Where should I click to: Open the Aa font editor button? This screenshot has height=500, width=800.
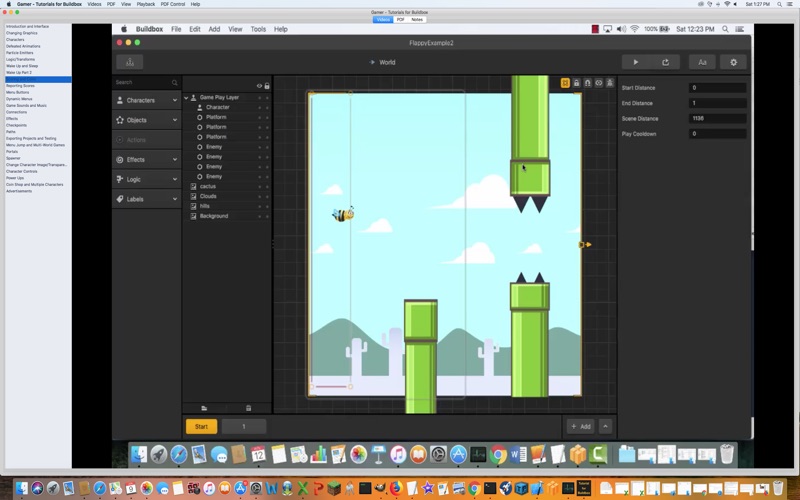[x=702, y=62]
